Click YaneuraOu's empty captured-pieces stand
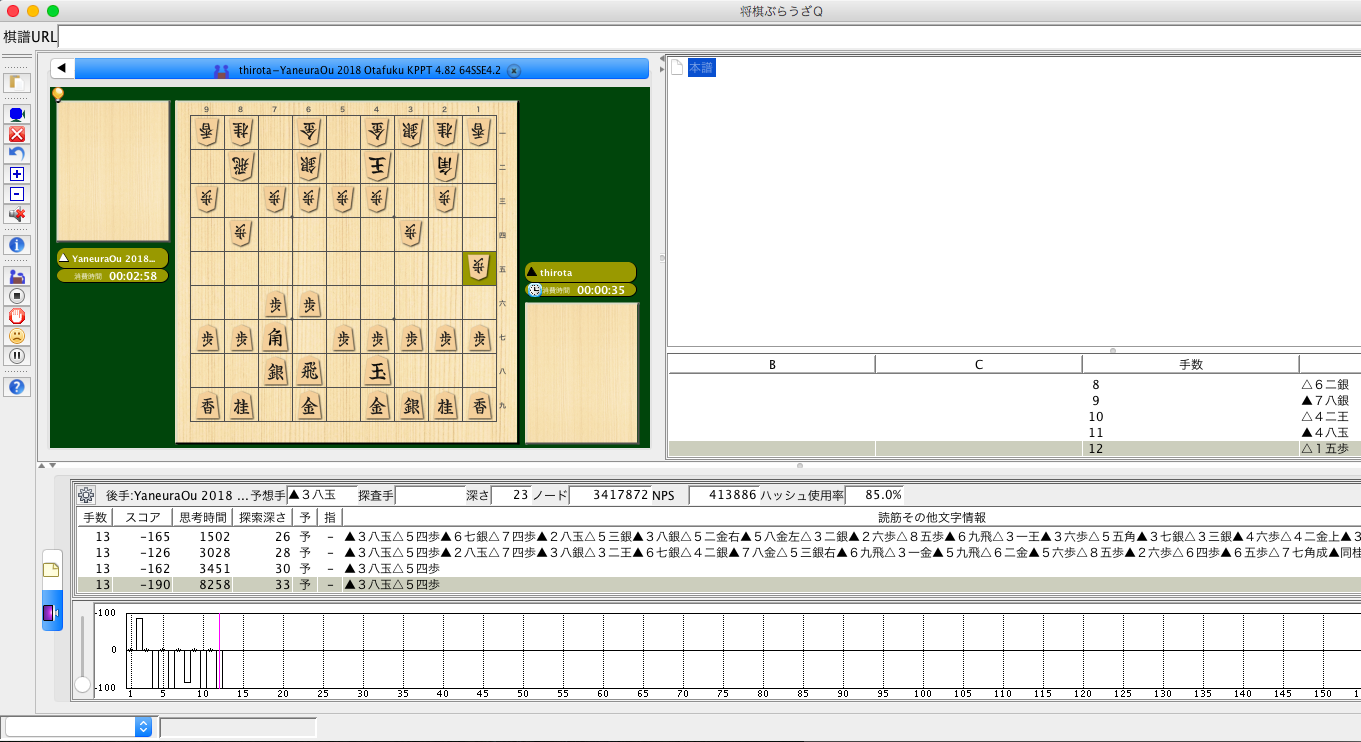The image size is (1361, 742). [x=113, y=170]
